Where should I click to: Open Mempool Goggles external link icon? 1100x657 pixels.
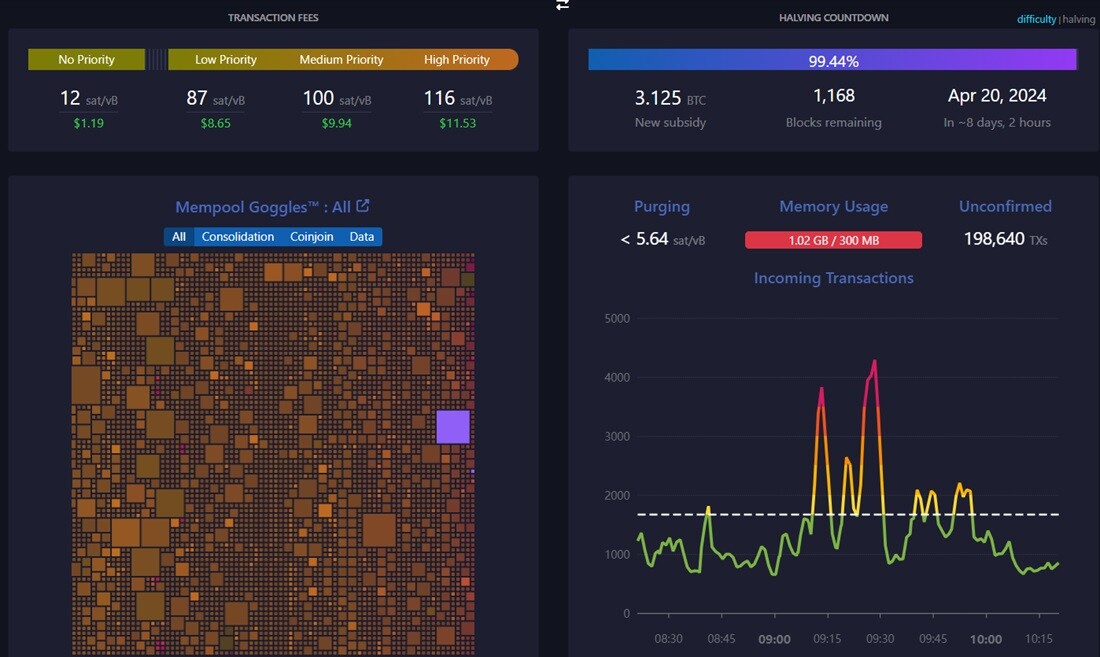(x=363, y=205)
